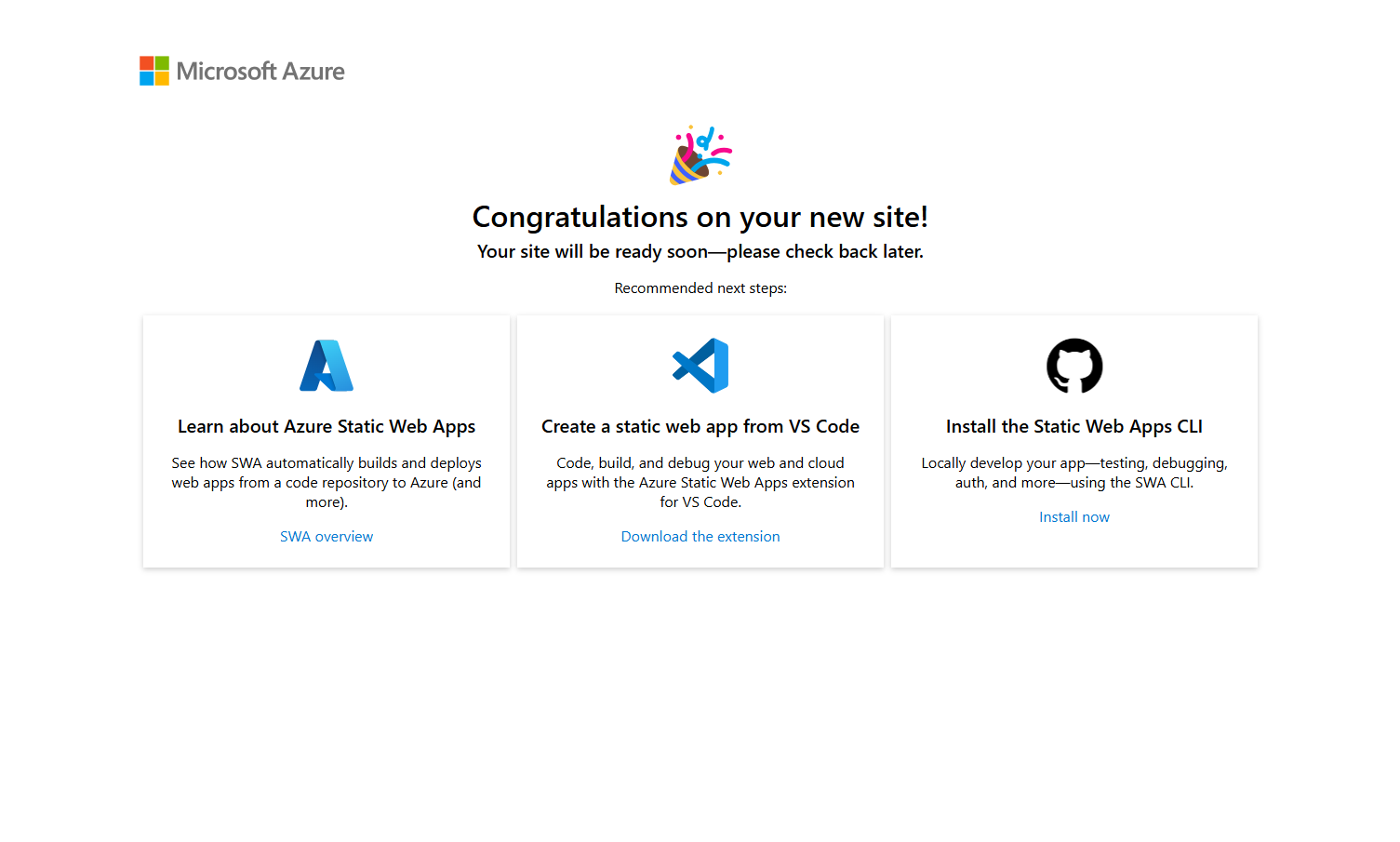
Task: Click the 'Microsoft Azure' wordmark text
Action: pyautogui.click(x=260, y=72)
